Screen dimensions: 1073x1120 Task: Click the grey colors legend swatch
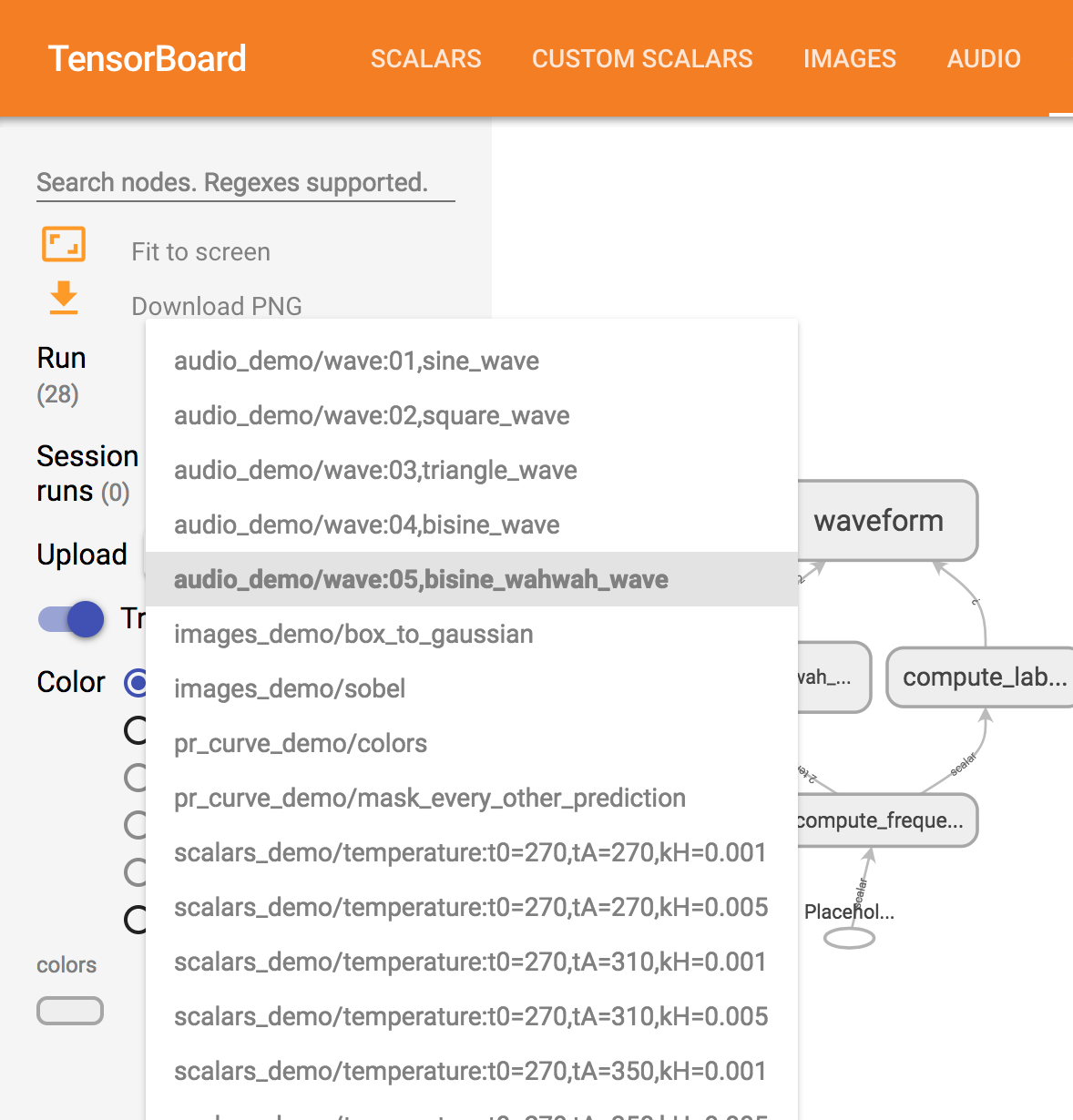pos(70,1011)
